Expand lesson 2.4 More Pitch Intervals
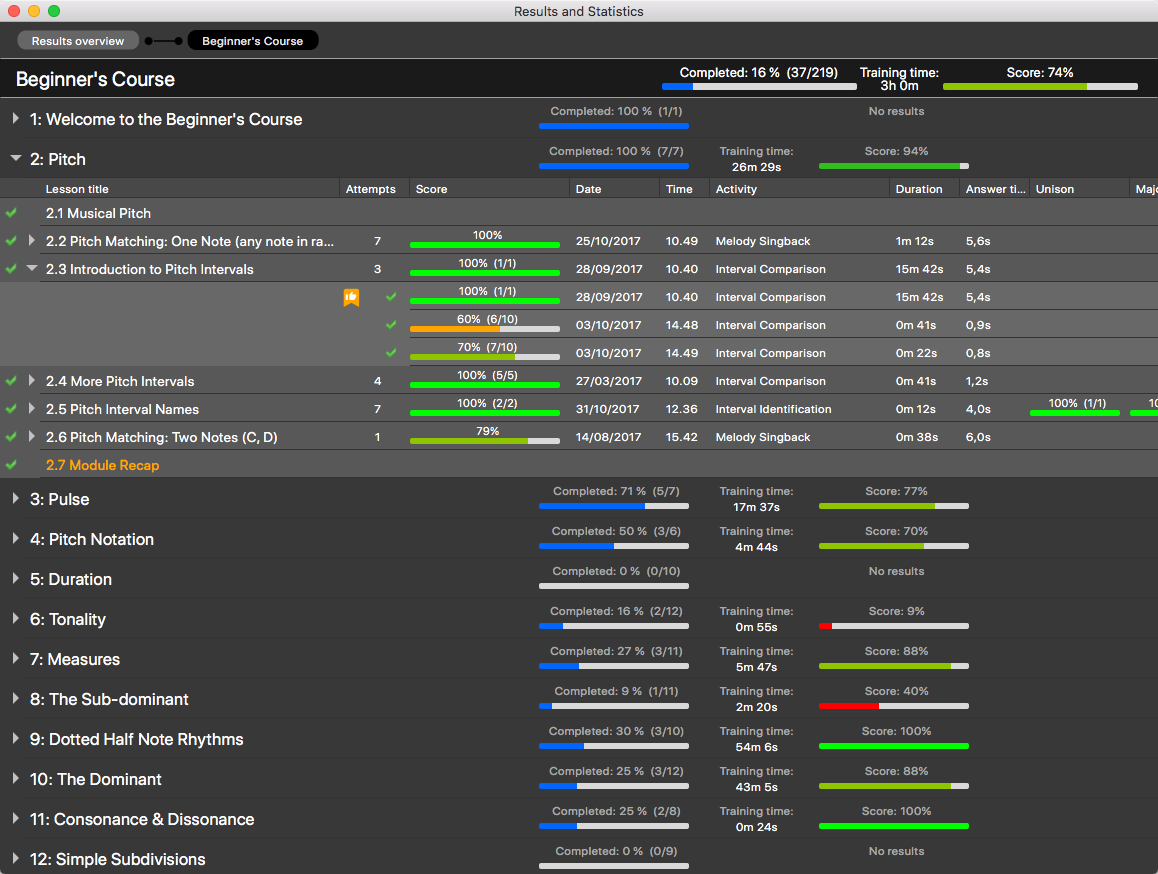 click(31, 380)
